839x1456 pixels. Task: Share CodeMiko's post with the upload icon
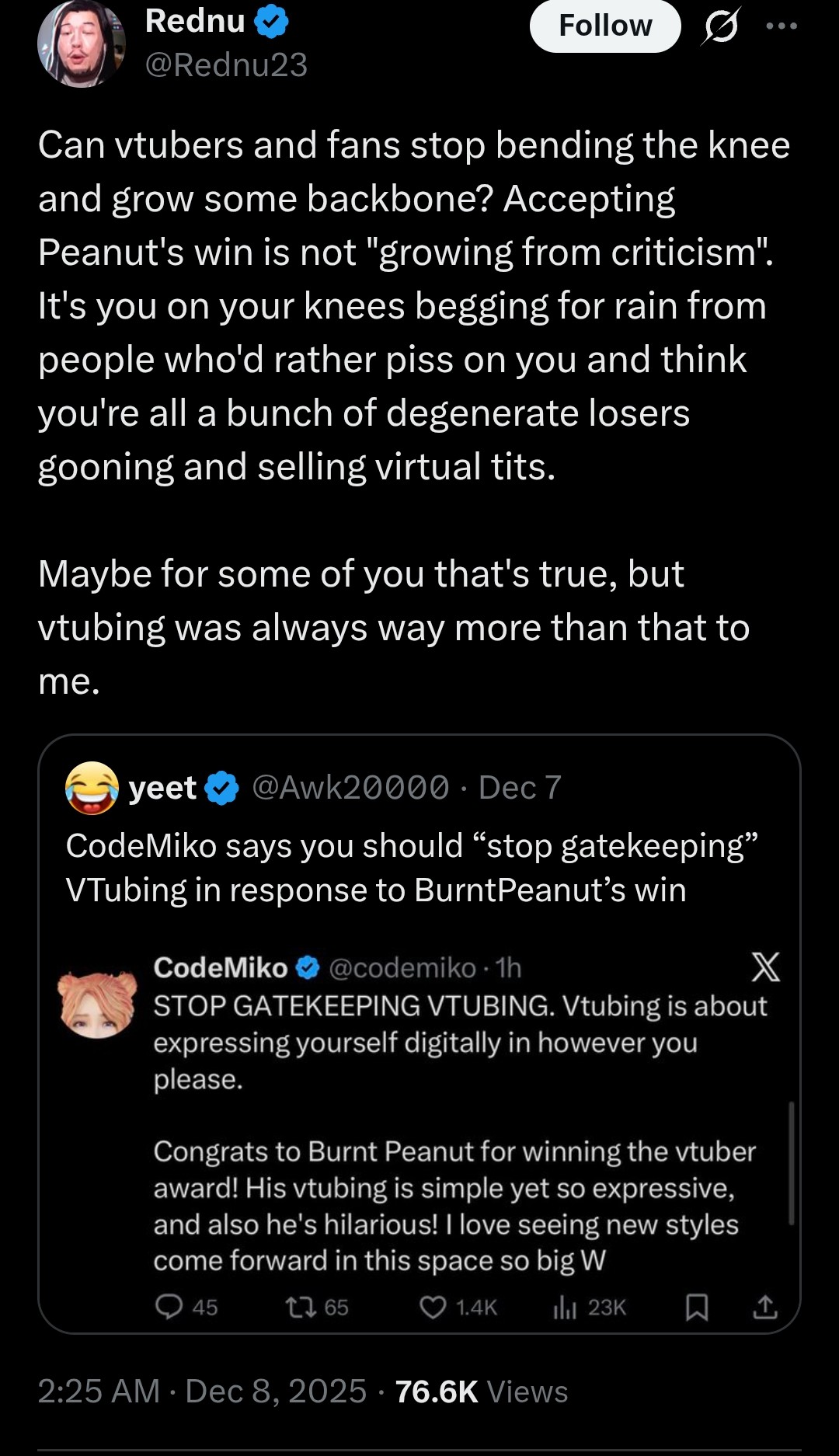(765, 1307)
